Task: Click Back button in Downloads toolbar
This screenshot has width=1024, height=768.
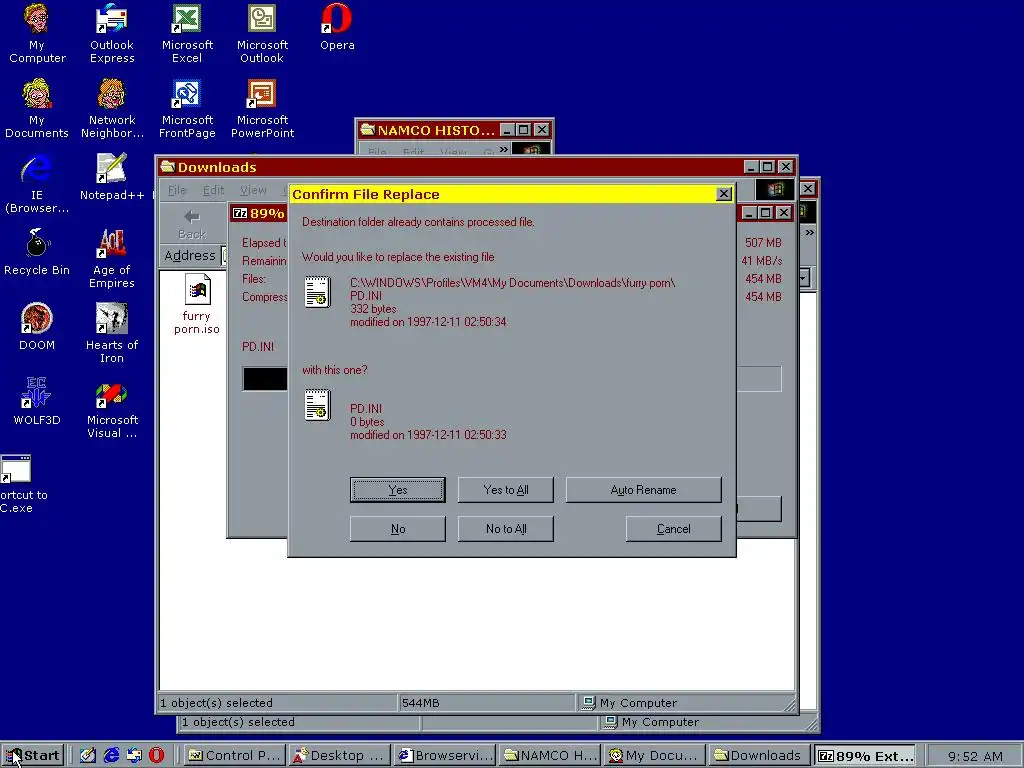Action: coord(191,224)
